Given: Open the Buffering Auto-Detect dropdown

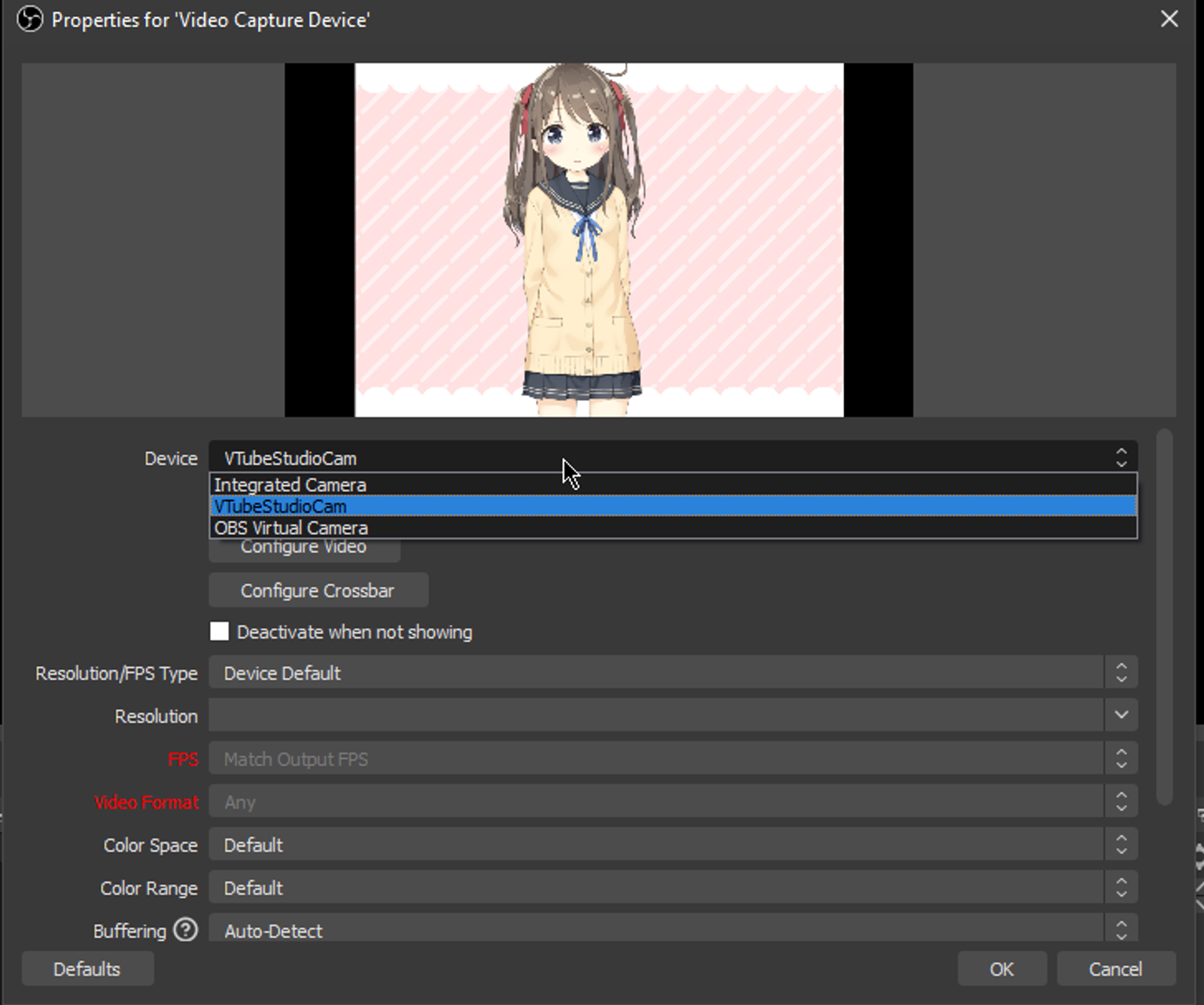Looking at the screenshot, I should 673,928.
